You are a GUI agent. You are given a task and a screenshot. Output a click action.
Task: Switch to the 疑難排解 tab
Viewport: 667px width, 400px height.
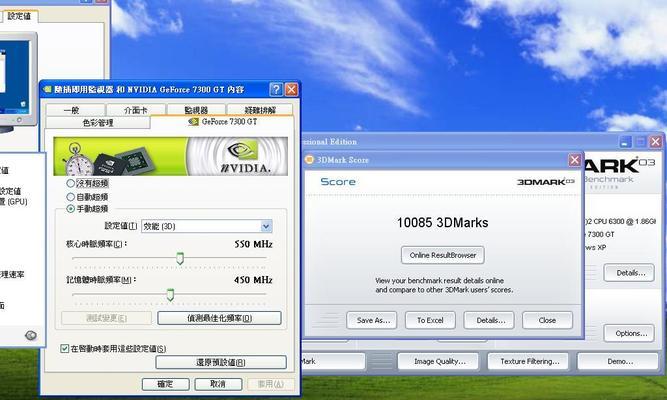(260, 110)
